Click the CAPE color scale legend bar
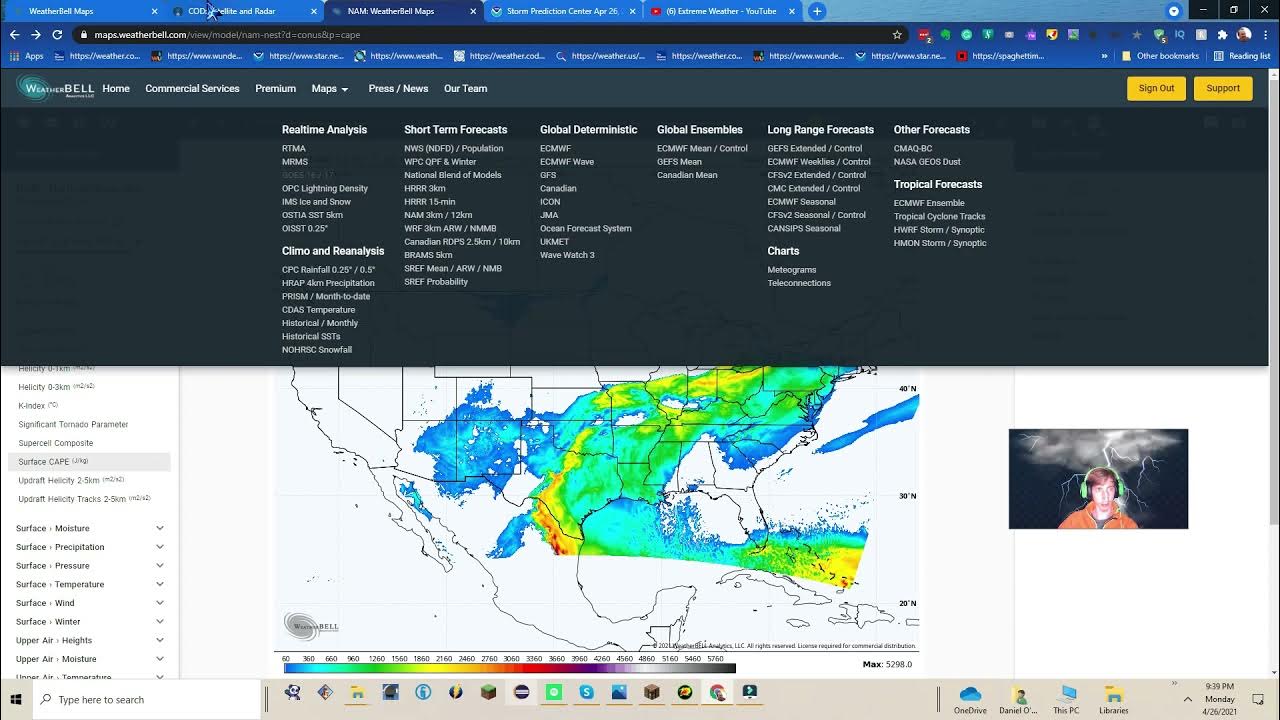This screenshot has width=1280, height=720. pos(509,668)
